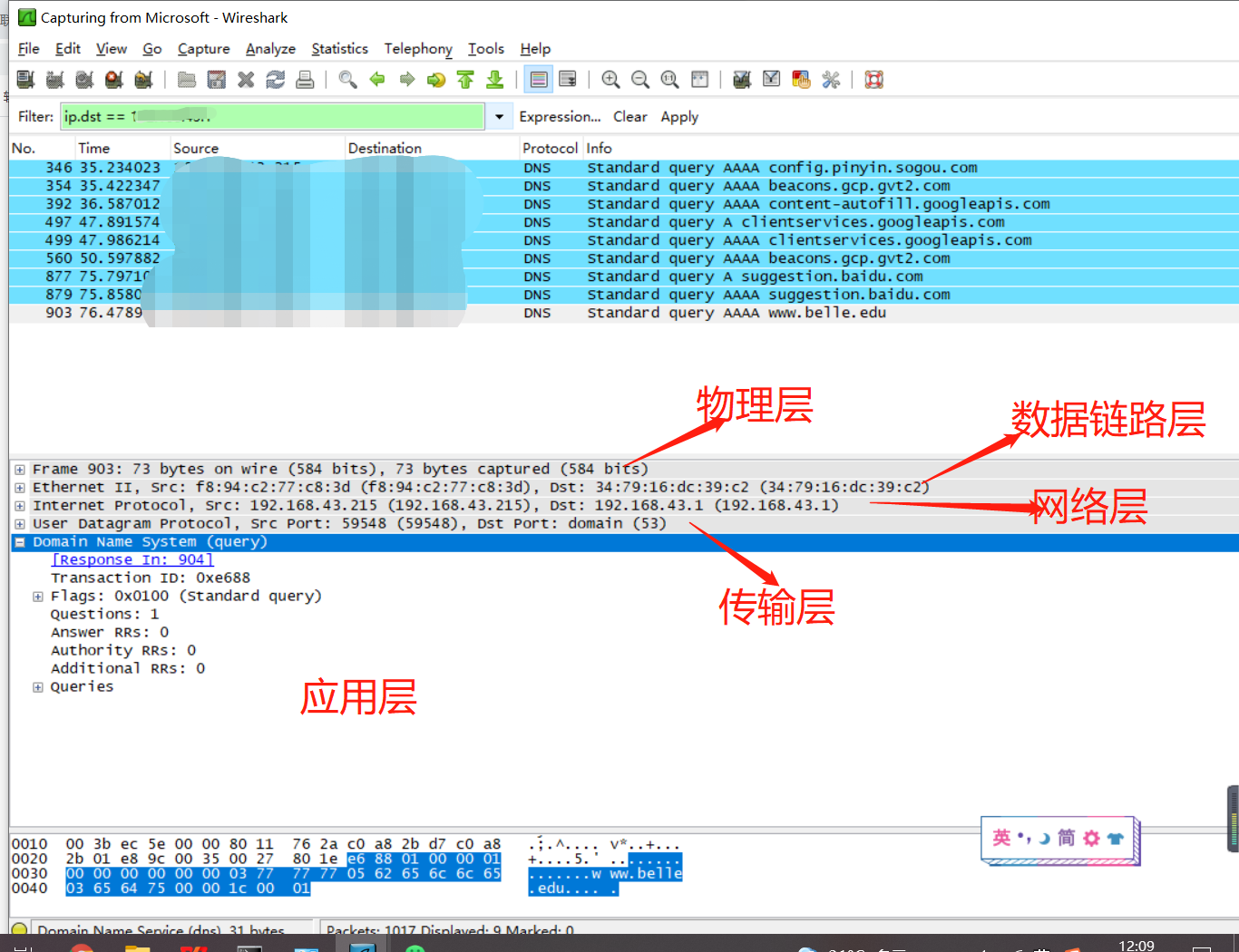Expand the User Datagram Protocol node
1239x952 pixels.
[x=20, y=524]
